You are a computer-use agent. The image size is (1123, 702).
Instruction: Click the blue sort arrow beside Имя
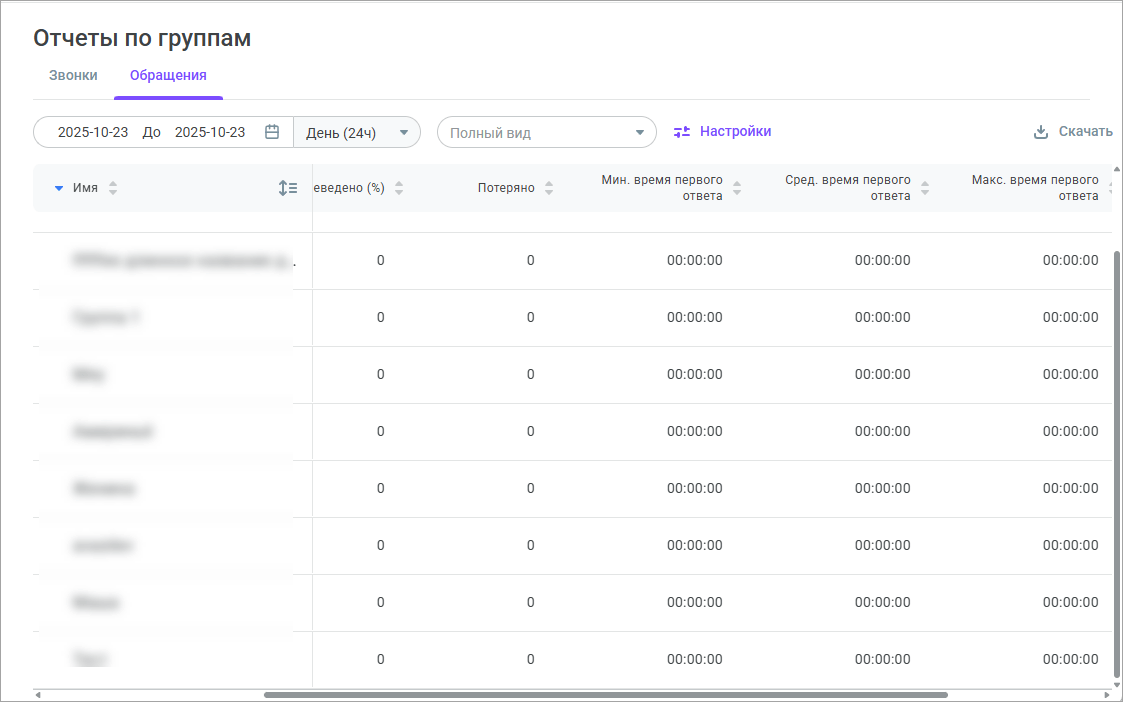click(59, 188)
